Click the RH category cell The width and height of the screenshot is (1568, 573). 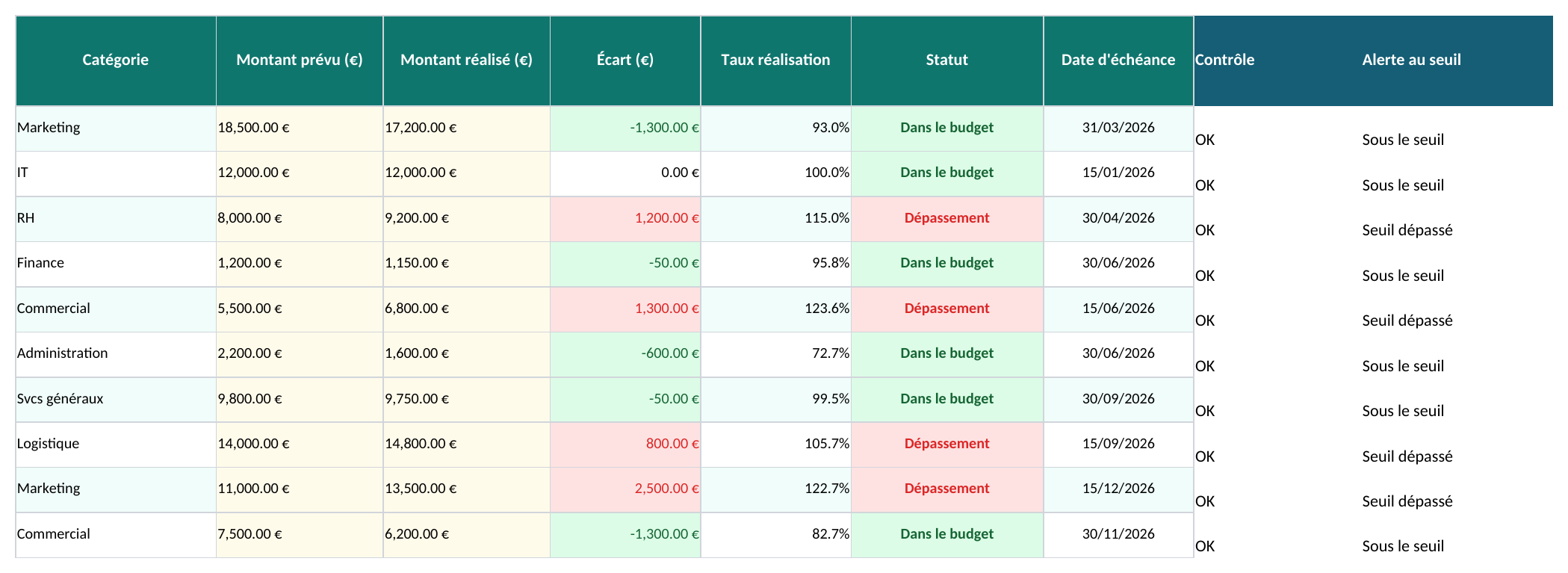point(116,219)
